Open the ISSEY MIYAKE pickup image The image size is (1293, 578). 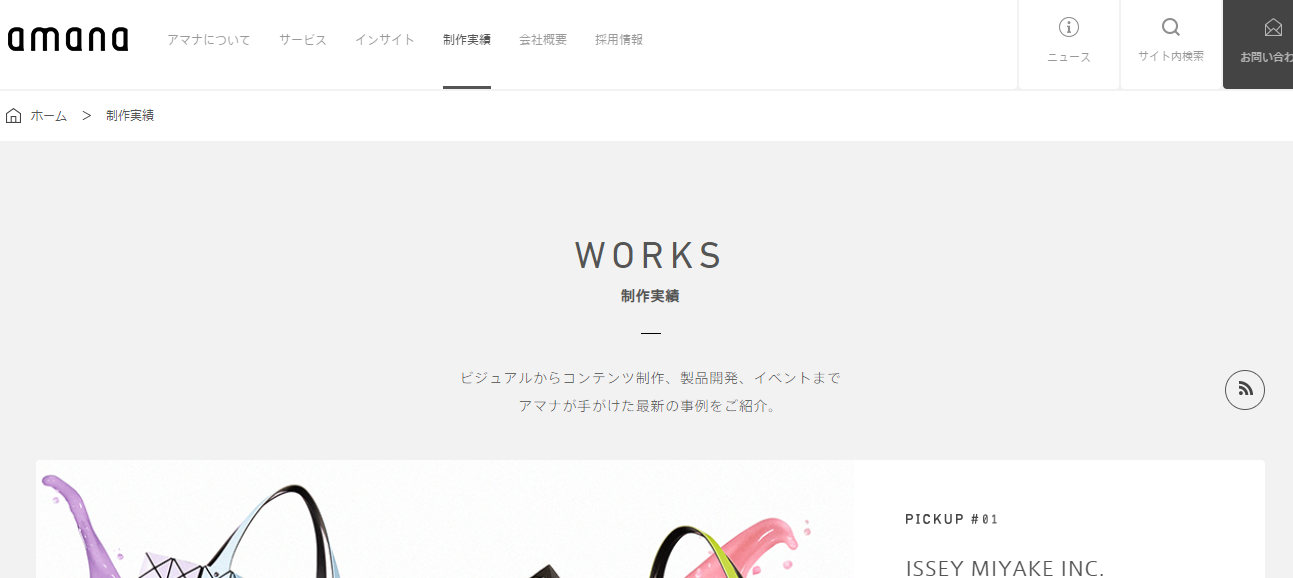coord(445,519)
